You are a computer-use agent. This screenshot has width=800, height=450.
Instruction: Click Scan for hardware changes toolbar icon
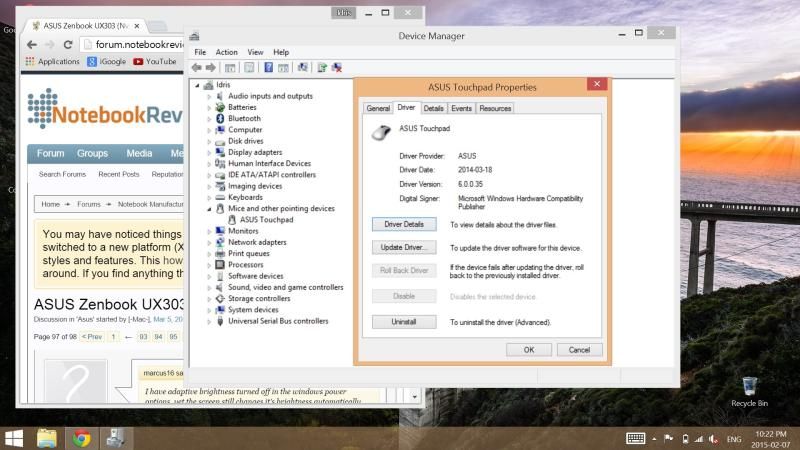(303, 67)
